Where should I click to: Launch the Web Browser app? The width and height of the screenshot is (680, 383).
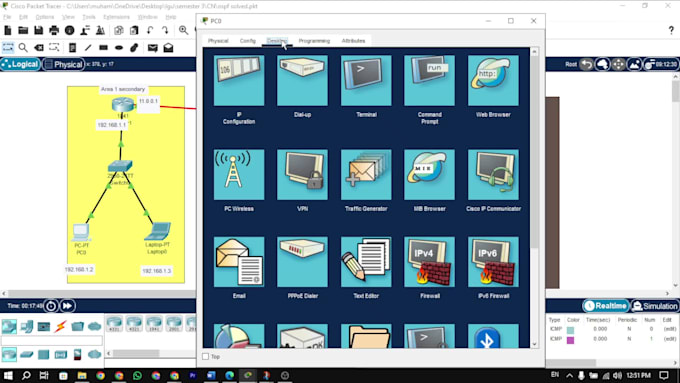(493, 81)
